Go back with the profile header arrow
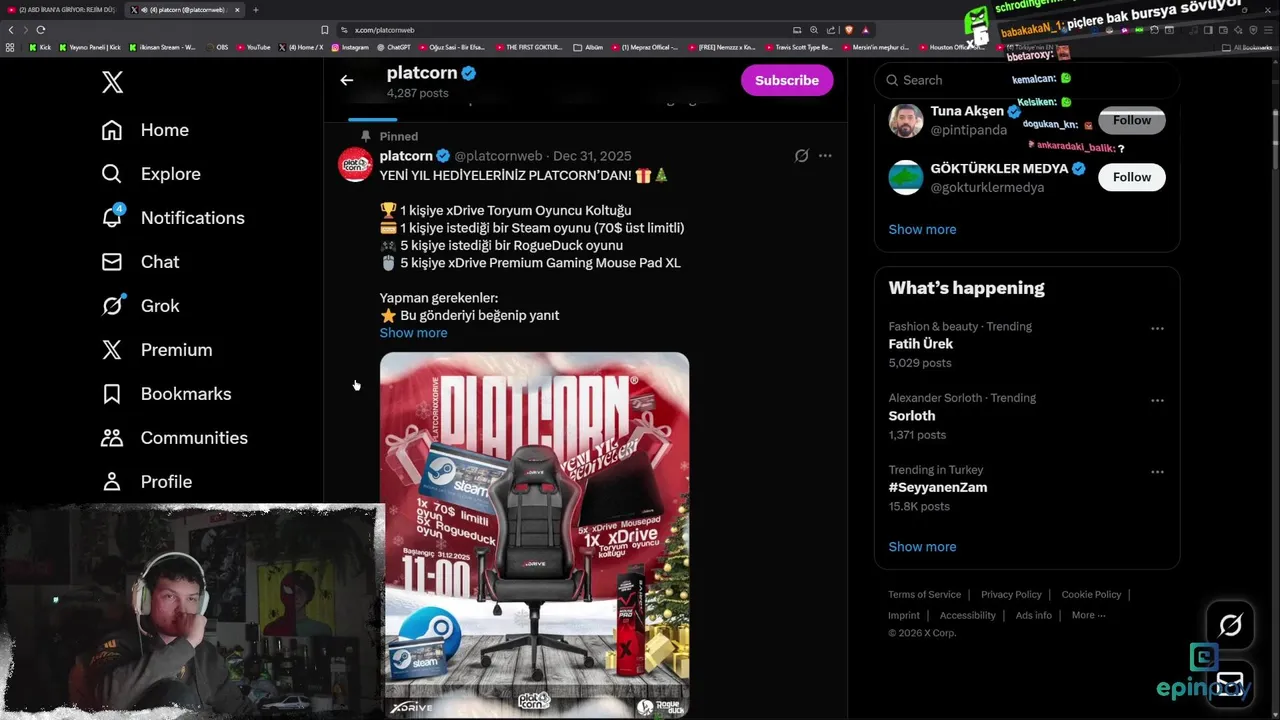Viewport: 1280px width, 720px height. [x=347, y=80]
